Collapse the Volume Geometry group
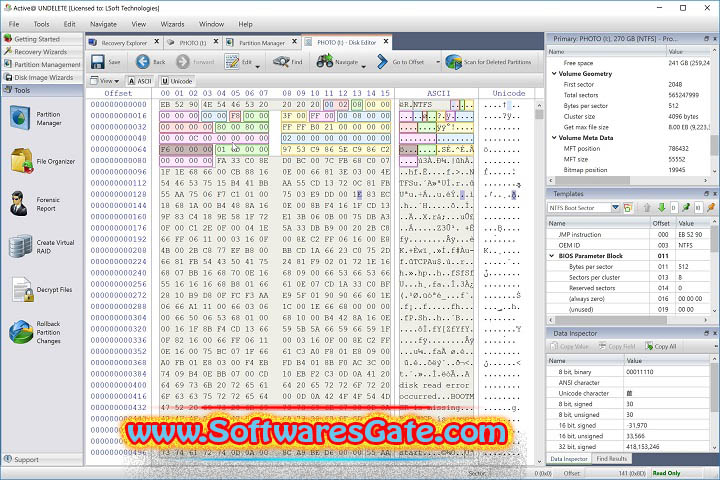This screenshot has height=480, width=720. click(554, 73)
